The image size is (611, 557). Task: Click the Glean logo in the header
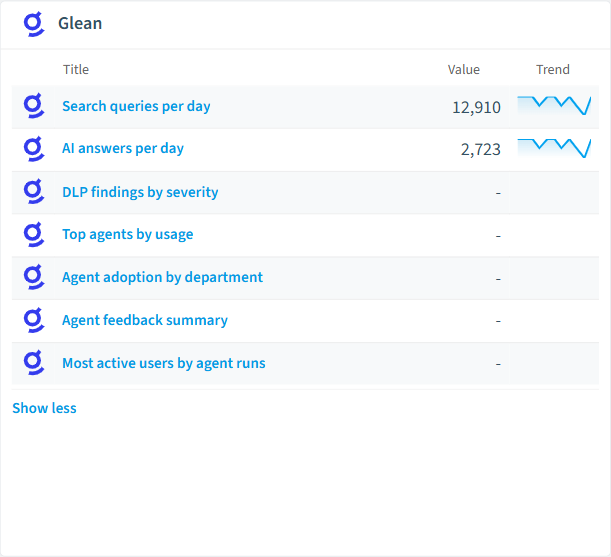point(34,24)
